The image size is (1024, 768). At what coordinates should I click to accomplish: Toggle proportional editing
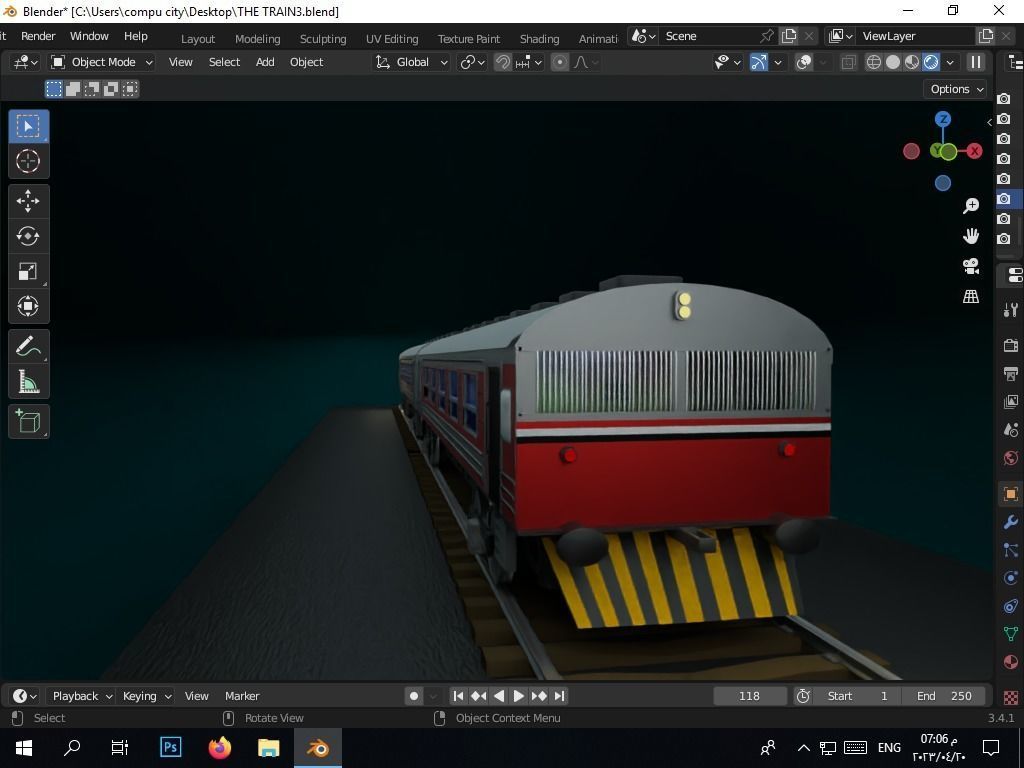559,62
